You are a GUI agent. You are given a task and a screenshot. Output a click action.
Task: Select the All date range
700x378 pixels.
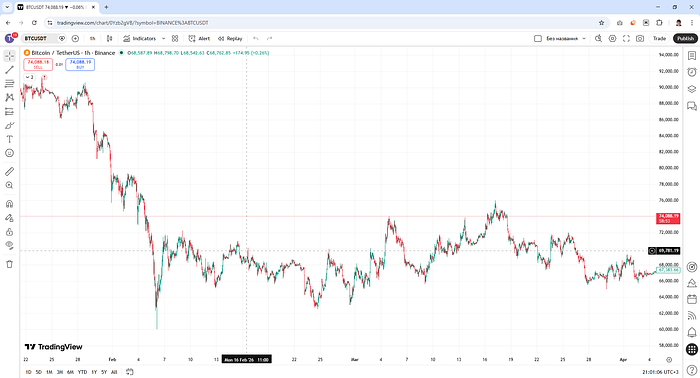point(114,372)
